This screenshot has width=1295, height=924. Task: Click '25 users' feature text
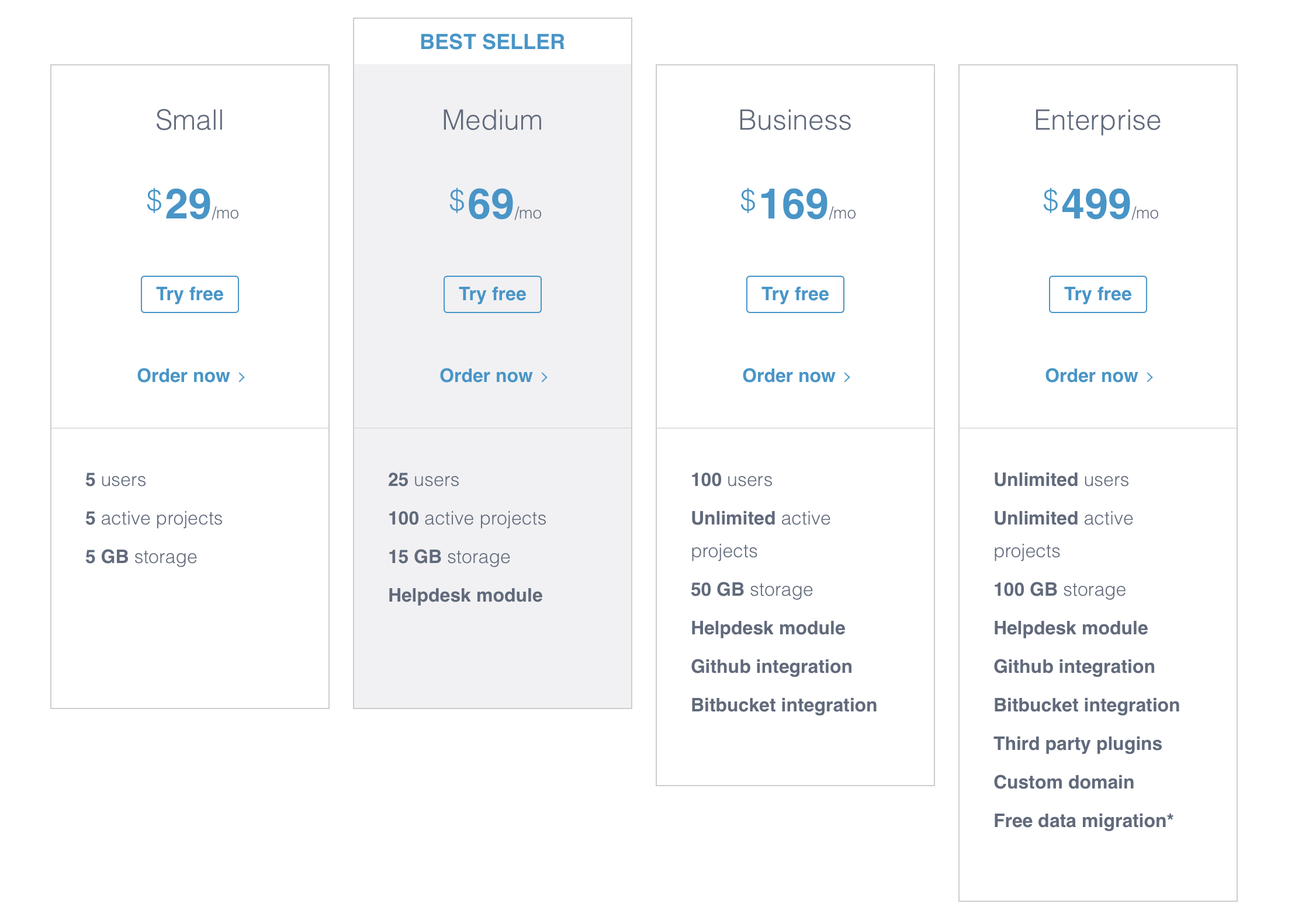coord(423,480)
